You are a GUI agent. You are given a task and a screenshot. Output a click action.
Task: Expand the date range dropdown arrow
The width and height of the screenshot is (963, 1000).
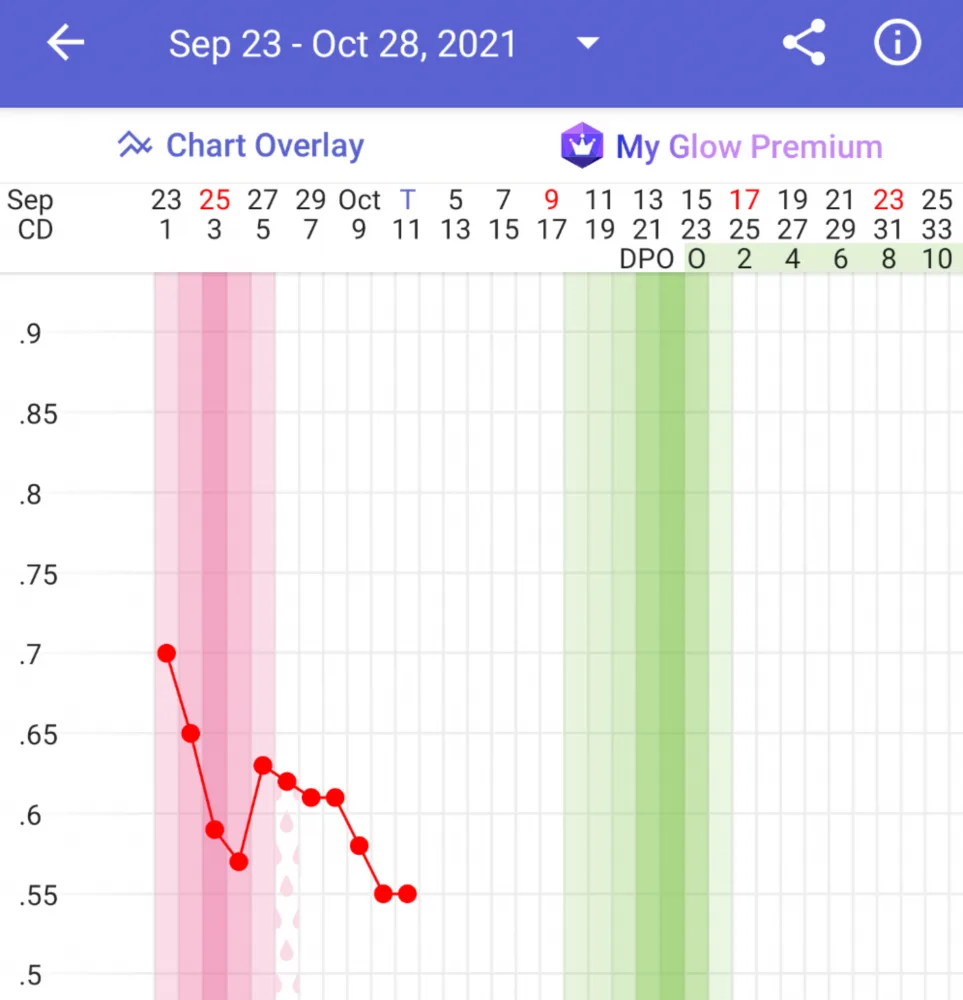pos(587,43)
